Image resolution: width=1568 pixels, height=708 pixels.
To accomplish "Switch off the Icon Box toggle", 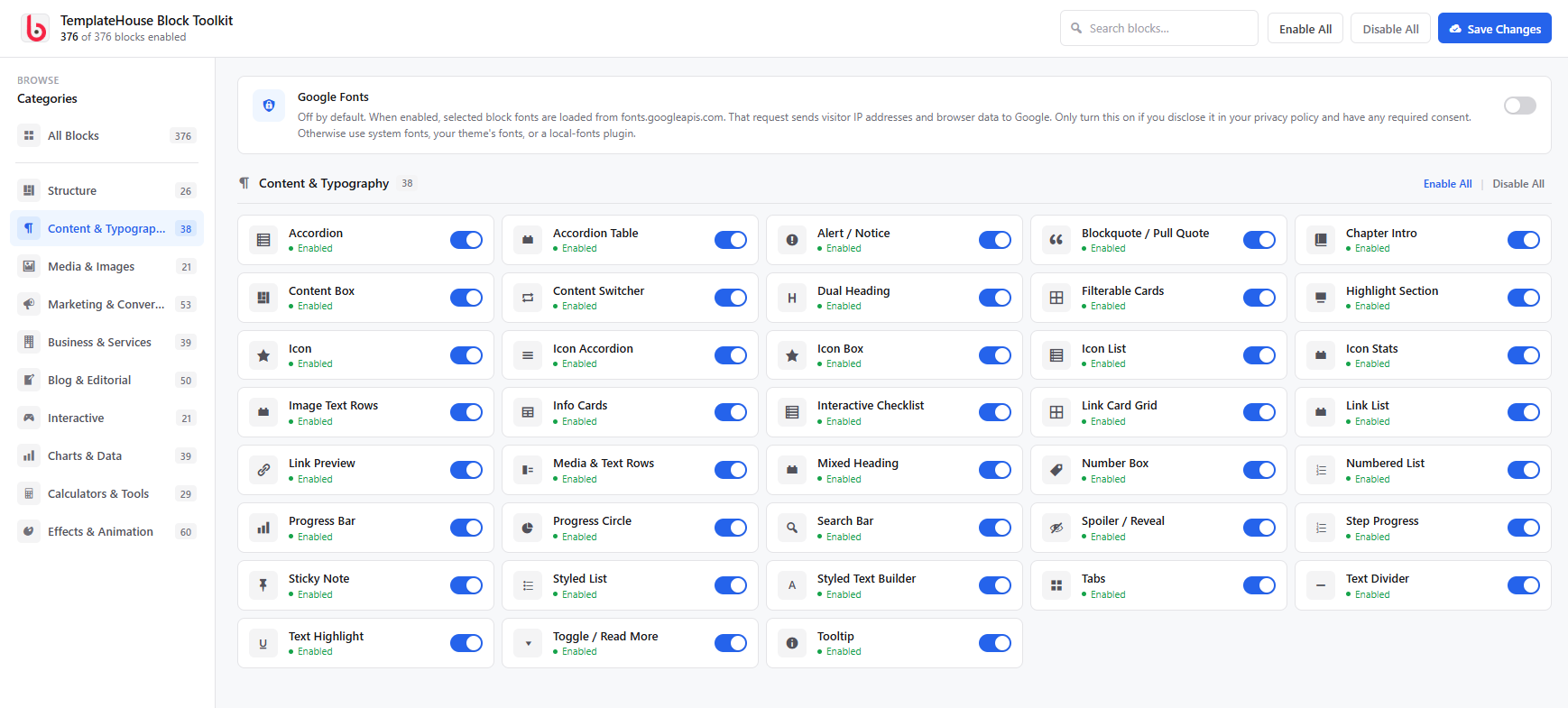I will click(995, 355).
